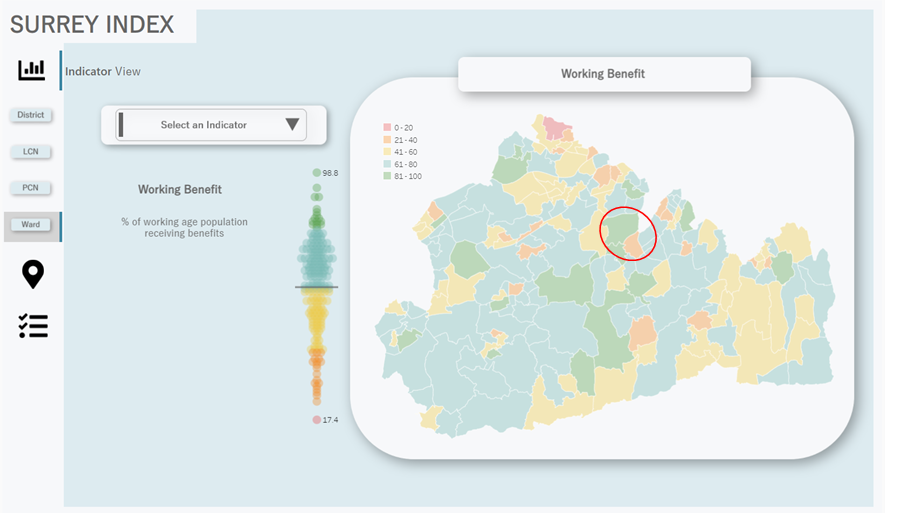903x513 pixels.
Task: Click the working age population description text
Action: coord(184,227)
